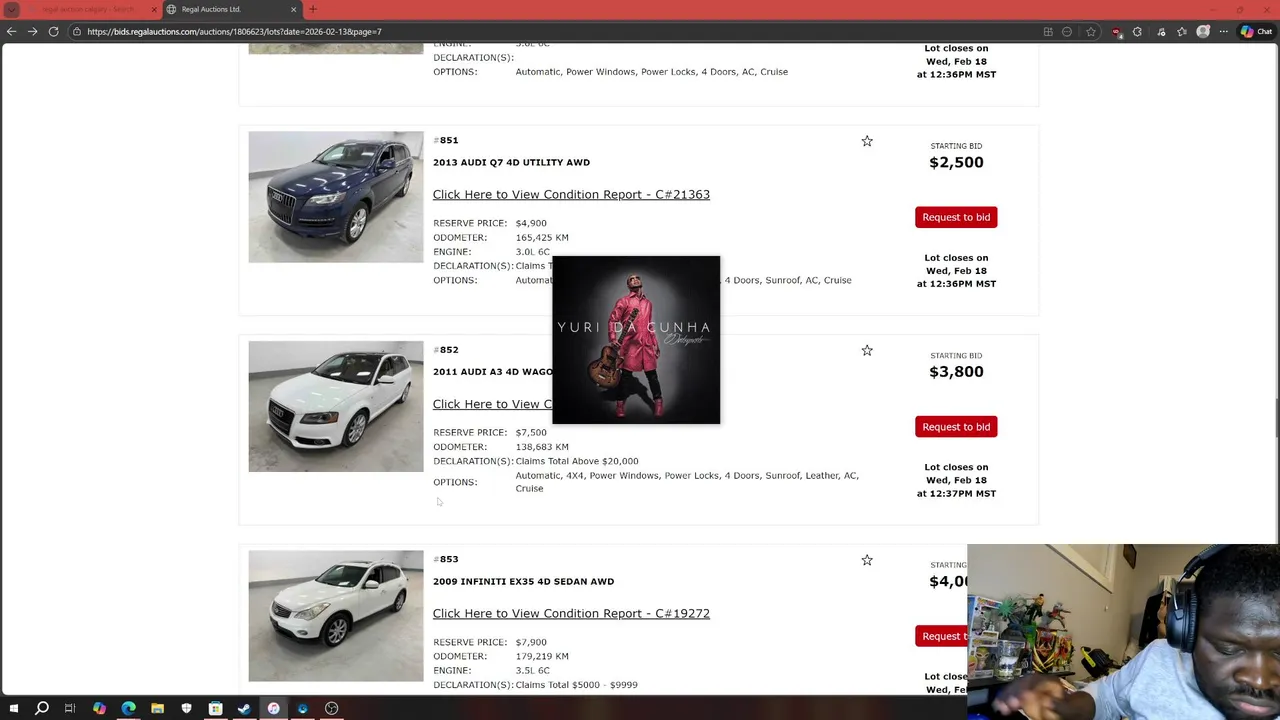Request to bid on lot 851 Audi Q7

coord(956,217)
